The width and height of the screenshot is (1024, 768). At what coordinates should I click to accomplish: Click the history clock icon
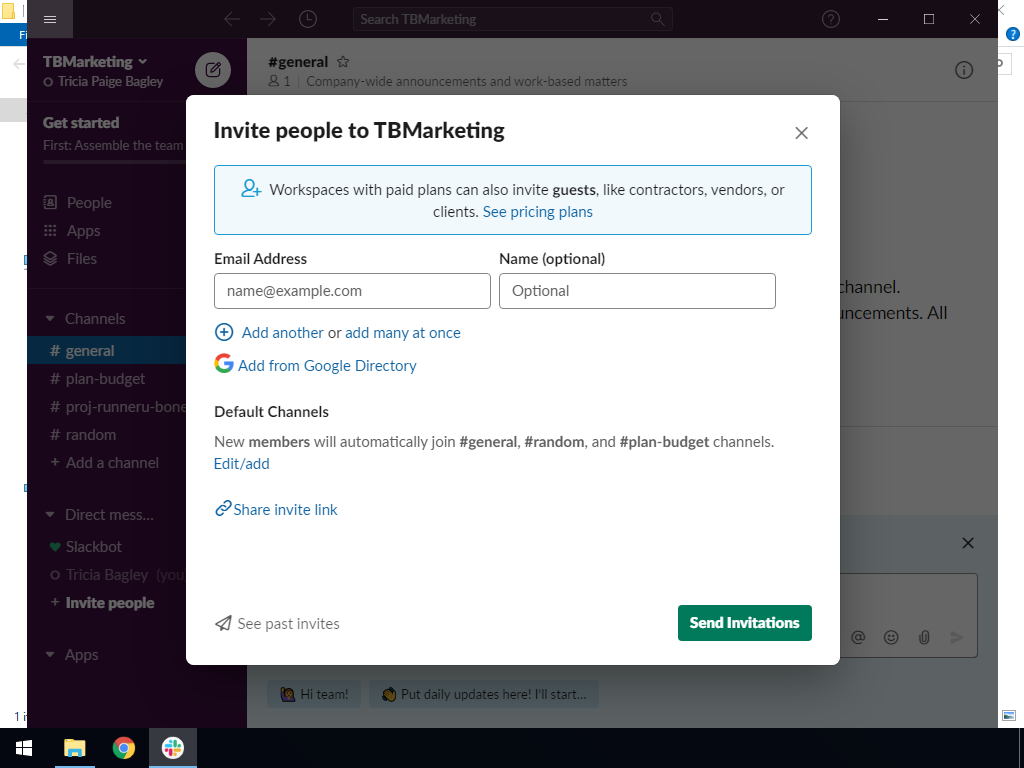308,19
